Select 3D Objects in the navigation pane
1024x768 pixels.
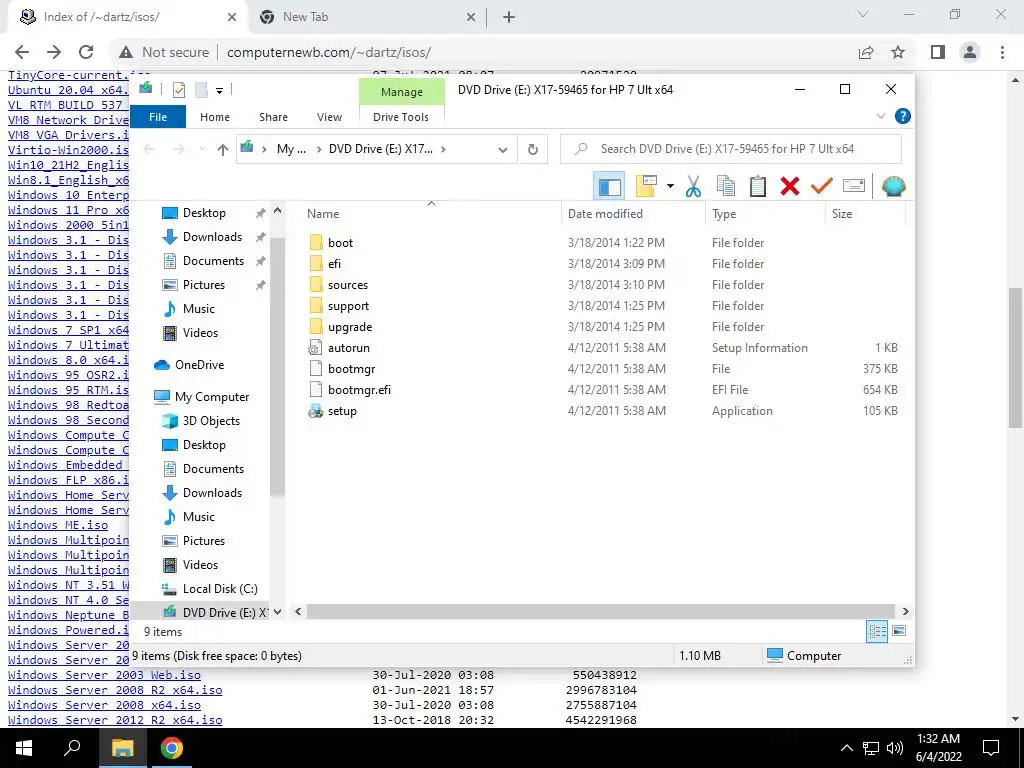211,421
